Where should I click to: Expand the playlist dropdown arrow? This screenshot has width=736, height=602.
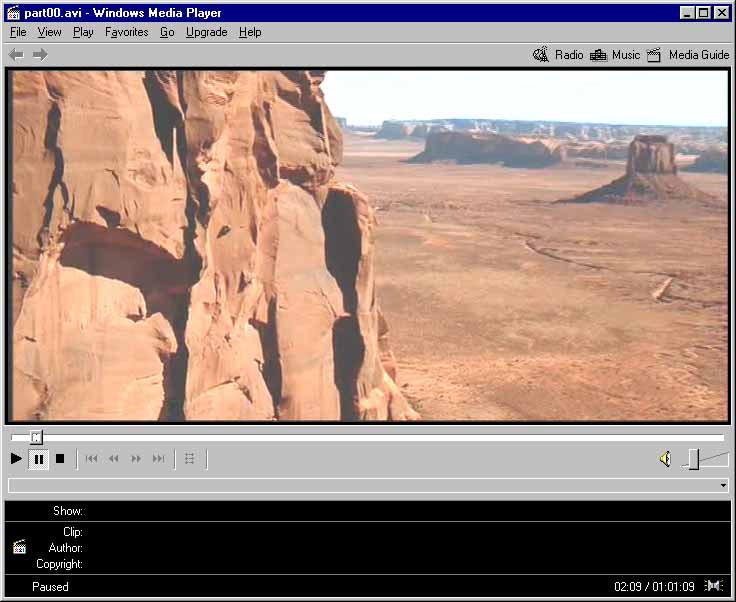[x=723, y=486]
